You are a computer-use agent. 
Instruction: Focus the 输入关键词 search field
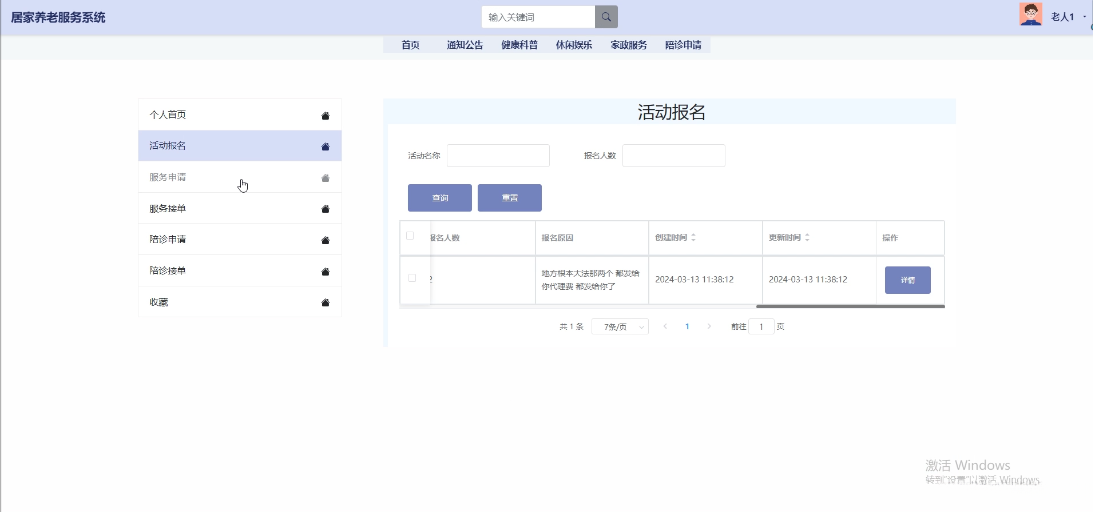pos(538,17)
